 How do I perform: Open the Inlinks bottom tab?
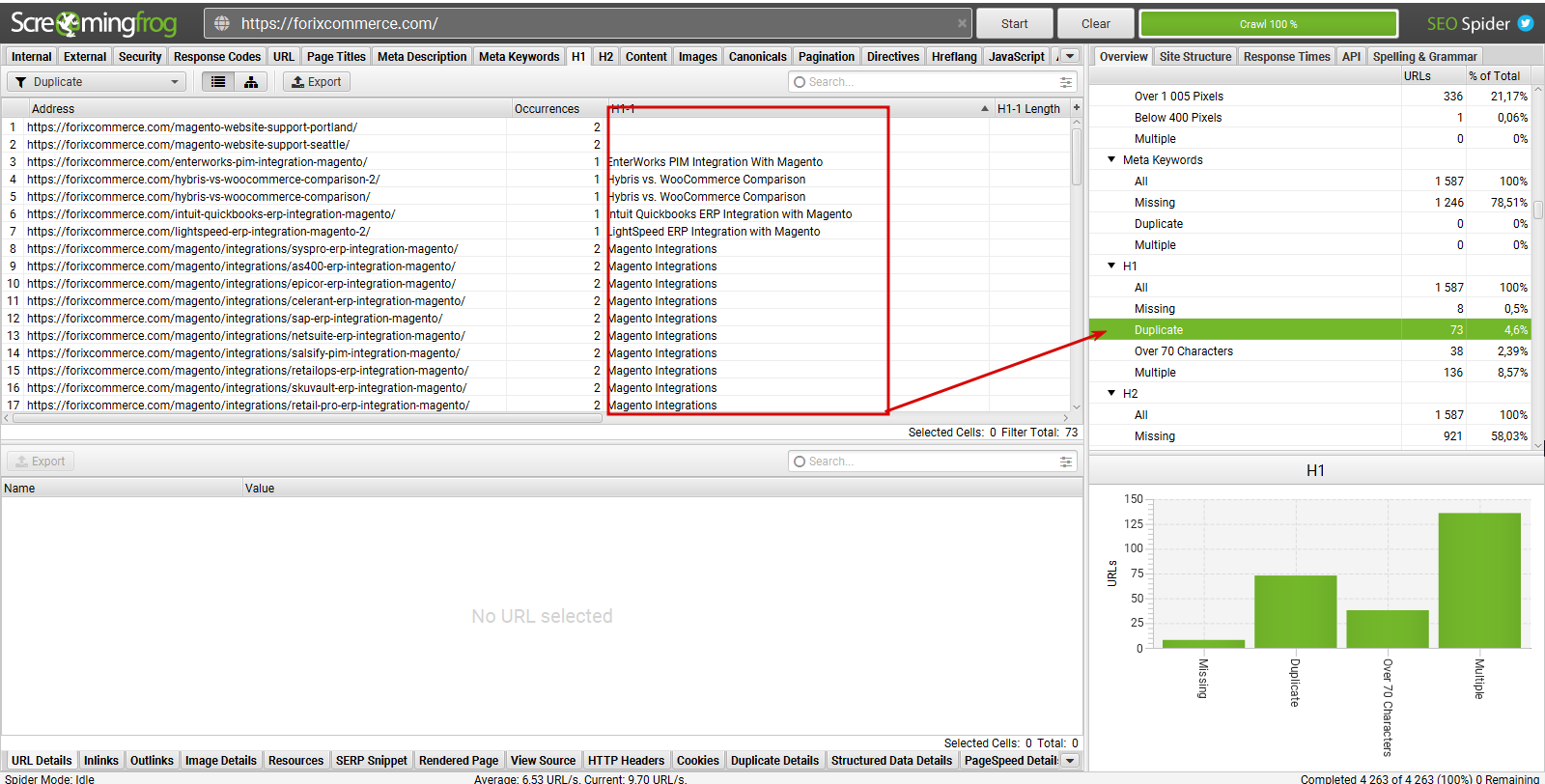click(101, 761)
